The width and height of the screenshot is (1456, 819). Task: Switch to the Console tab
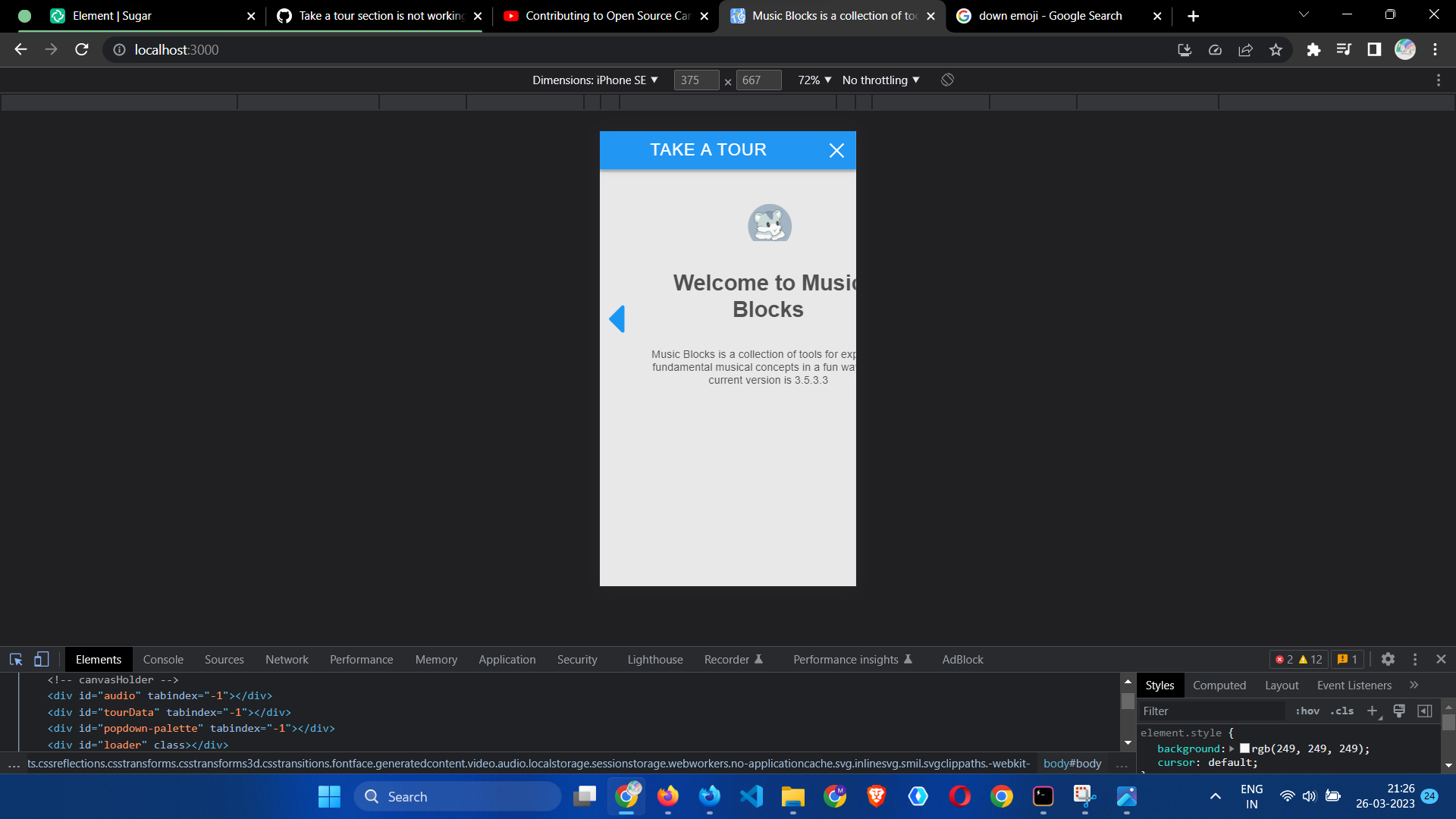coord(163,659)
